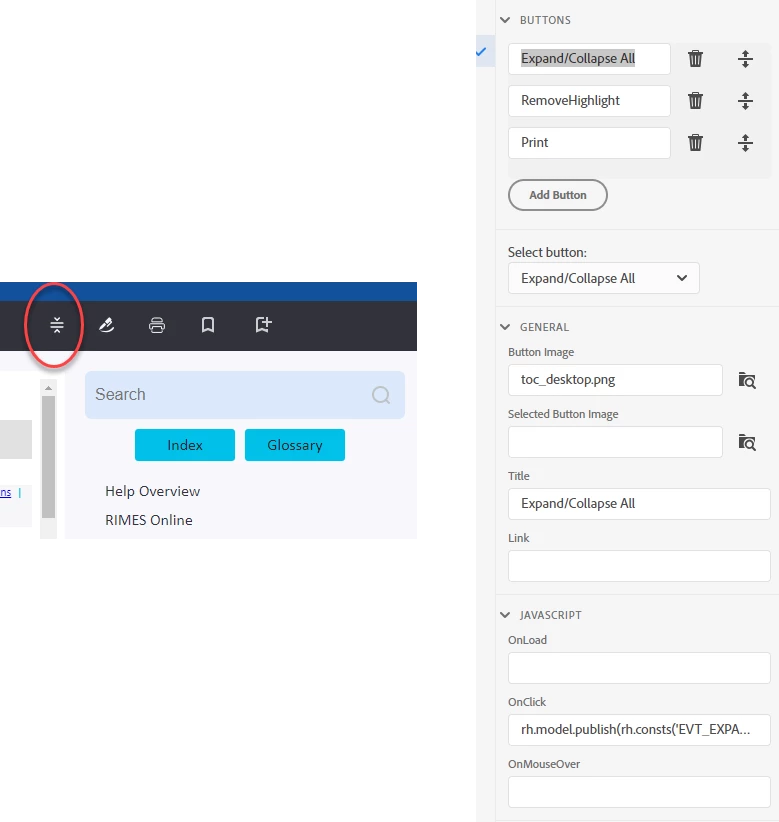Click reorder handle for Print entry
Image resolution: width=779 pixels, height=822 pixels.
point(745,143)
